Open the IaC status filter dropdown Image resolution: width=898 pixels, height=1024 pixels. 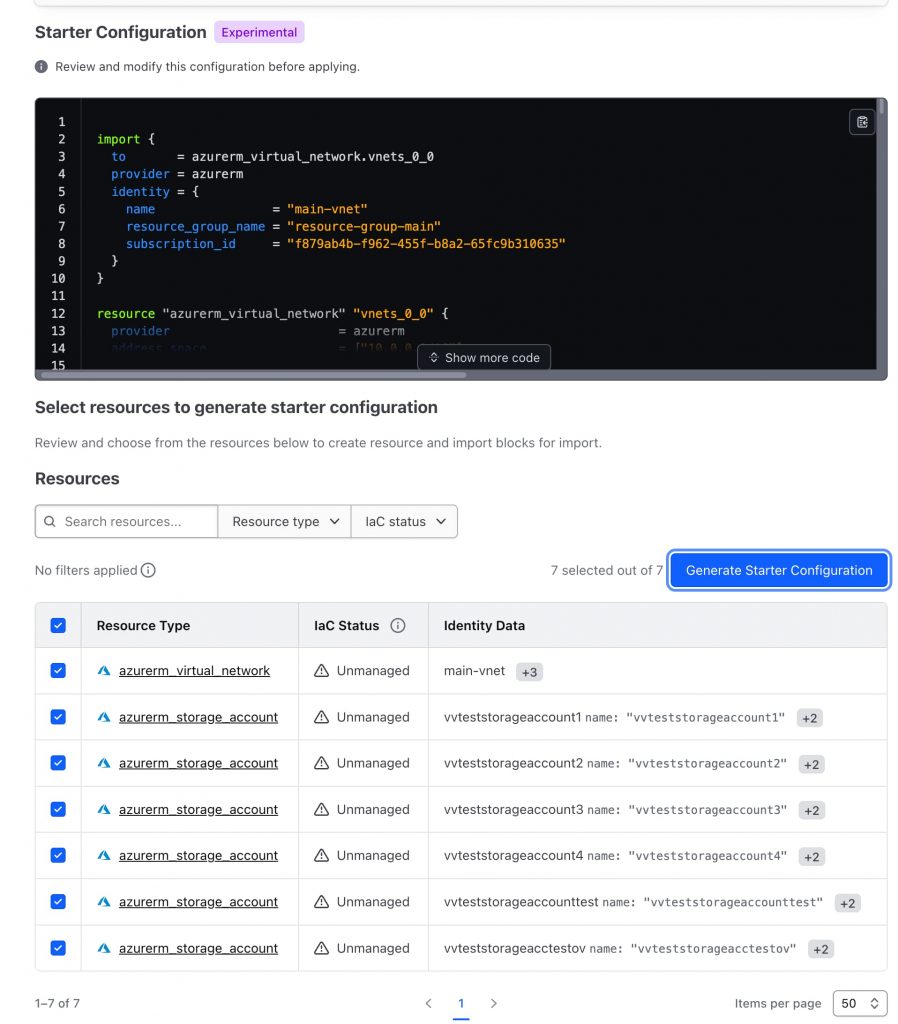point(404,522)
